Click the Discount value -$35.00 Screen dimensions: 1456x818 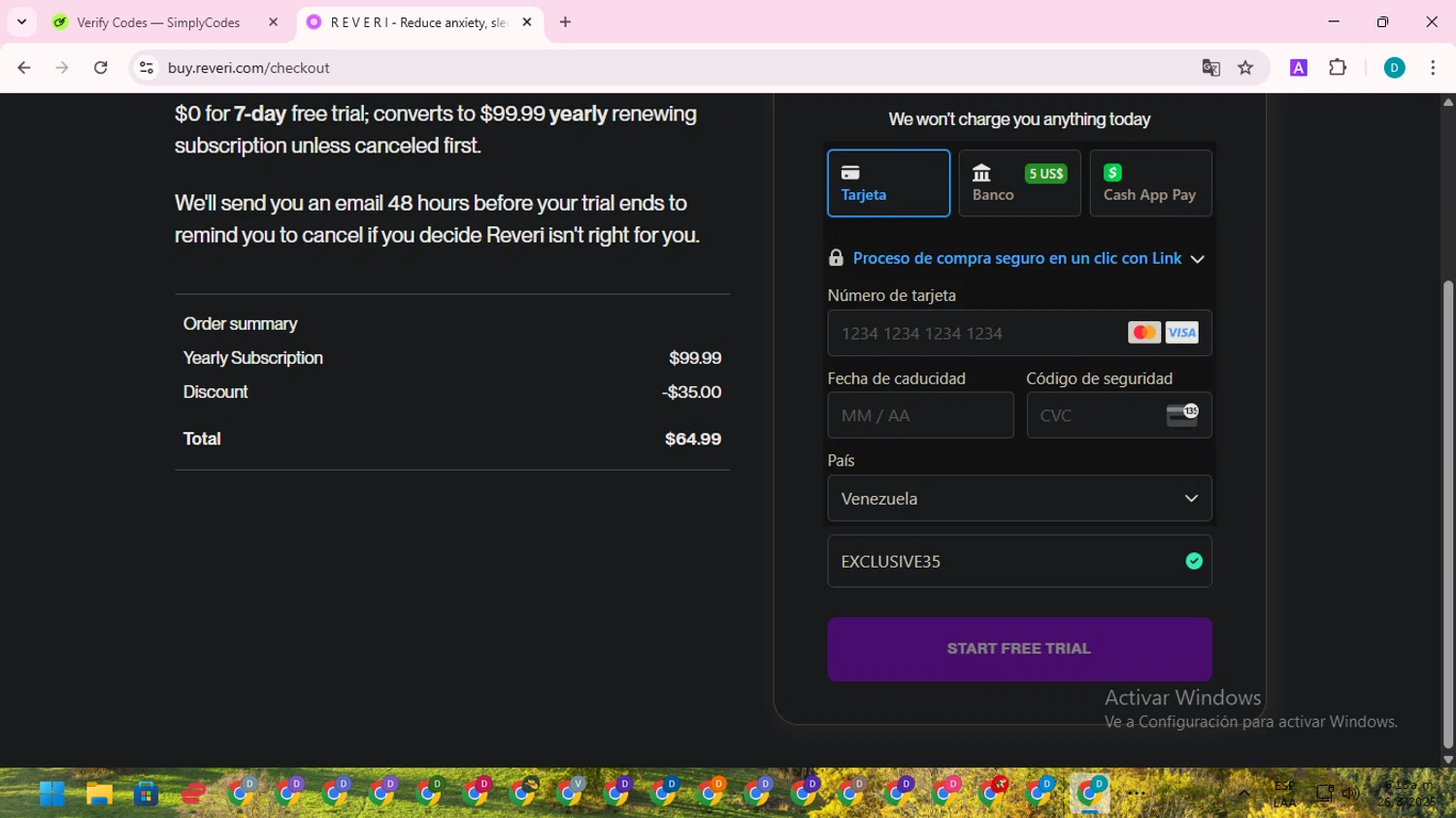click(x=691, y=392)
